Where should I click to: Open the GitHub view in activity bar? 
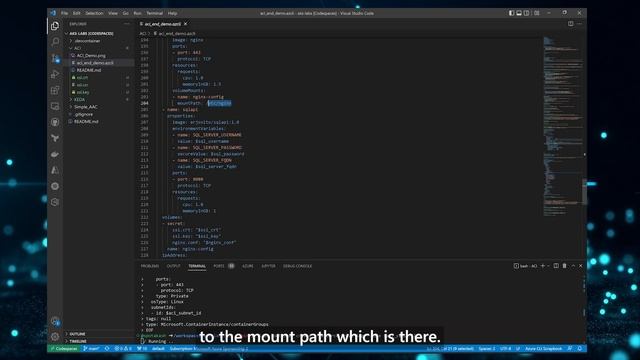55,122
